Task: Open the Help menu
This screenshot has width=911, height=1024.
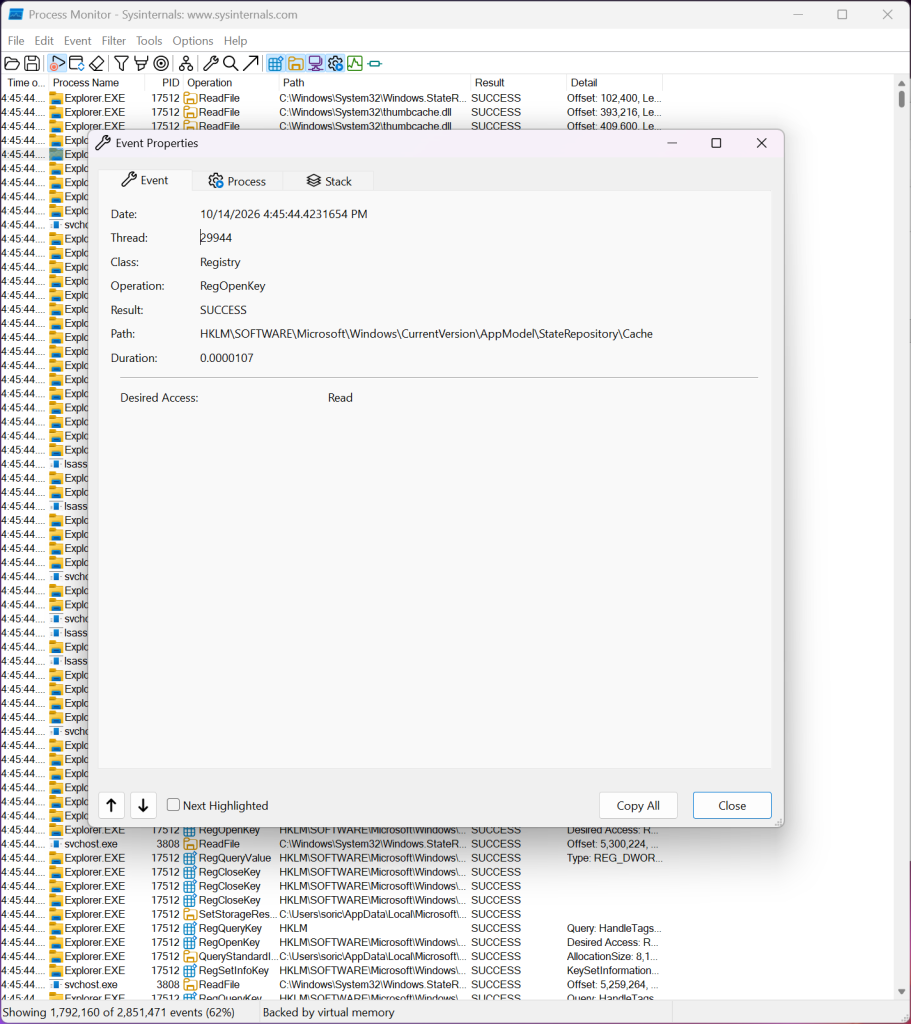Action: click(235, 40)
